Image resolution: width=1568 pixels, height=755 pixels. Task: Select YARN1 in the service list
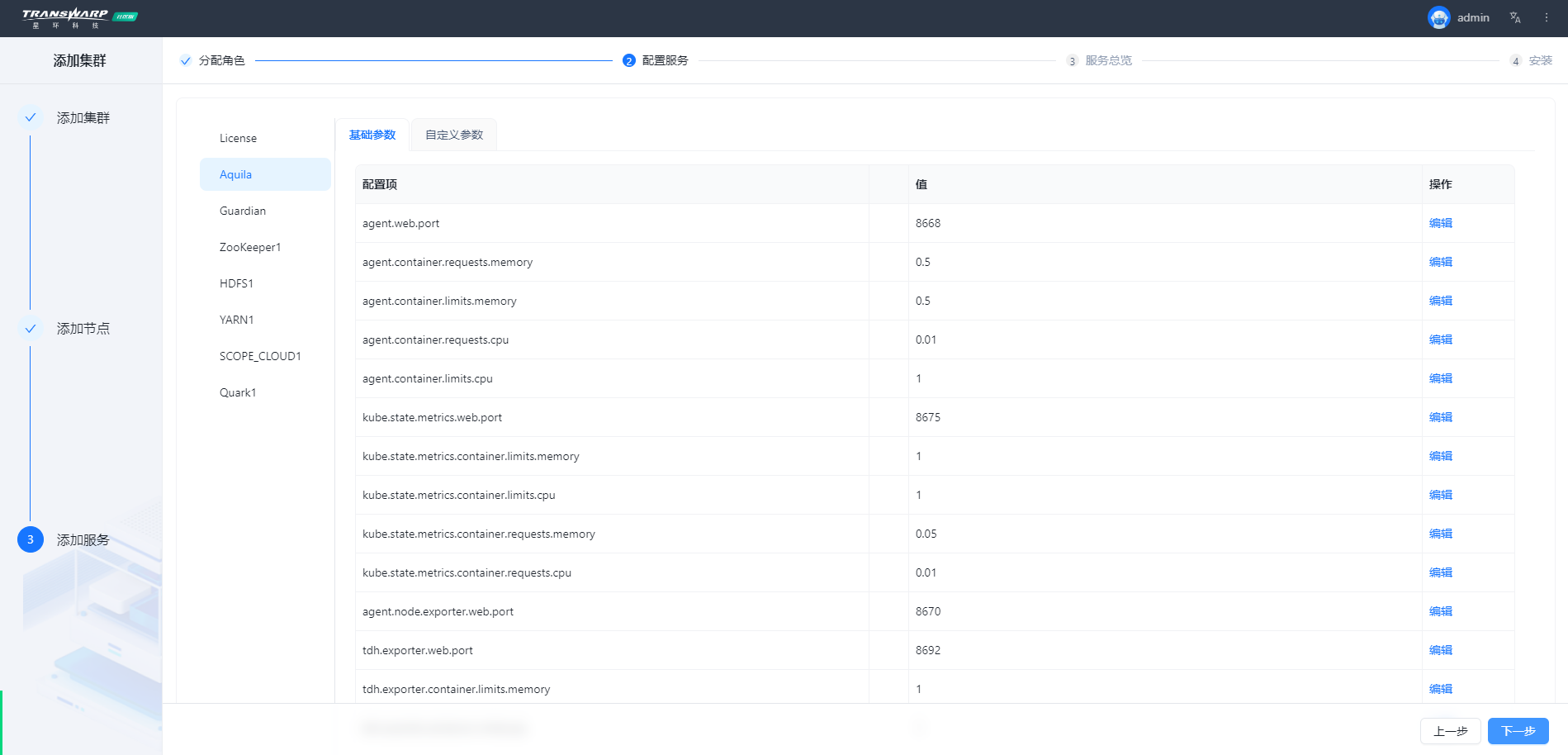point(265,320)
